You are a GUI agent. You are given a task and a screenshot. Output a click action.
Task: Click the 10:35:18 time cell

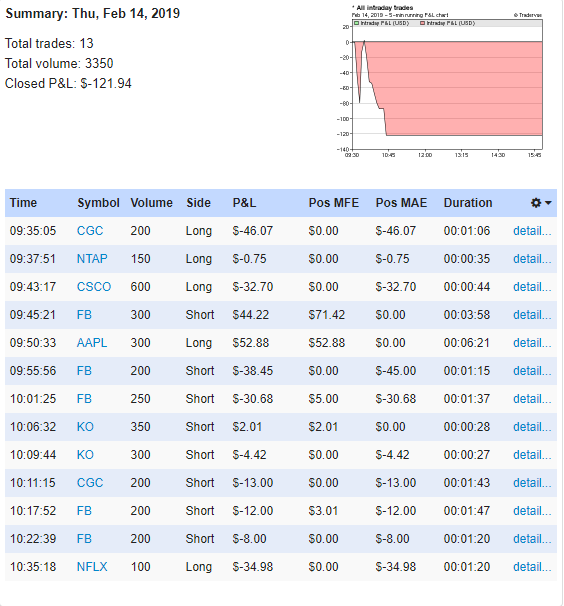33,567
